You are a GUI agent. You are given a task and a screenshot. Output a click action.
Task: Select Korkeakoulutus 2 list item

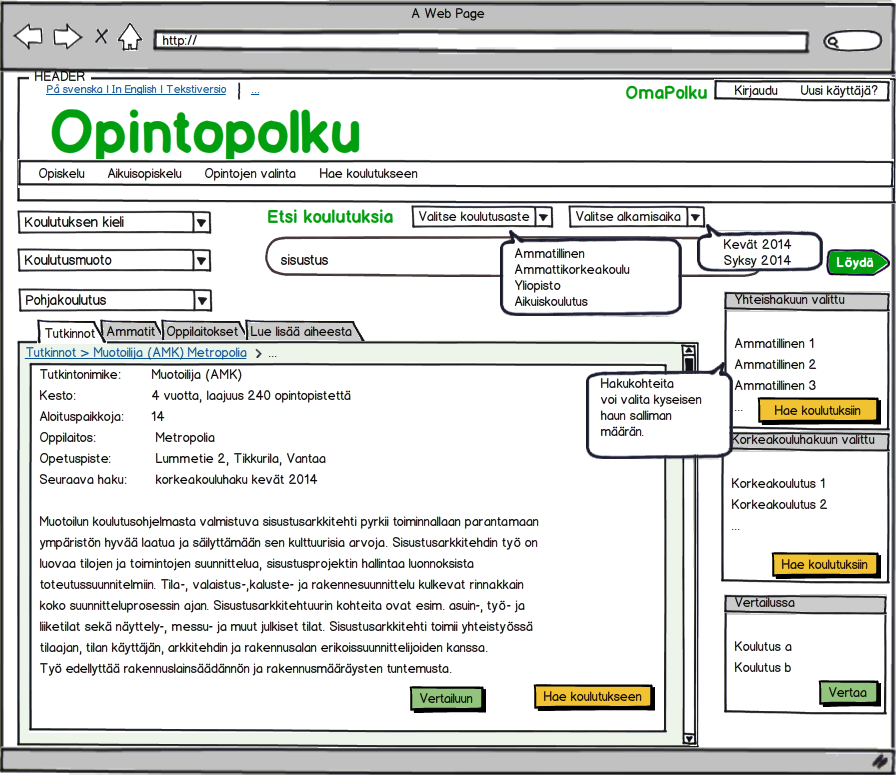778,505
